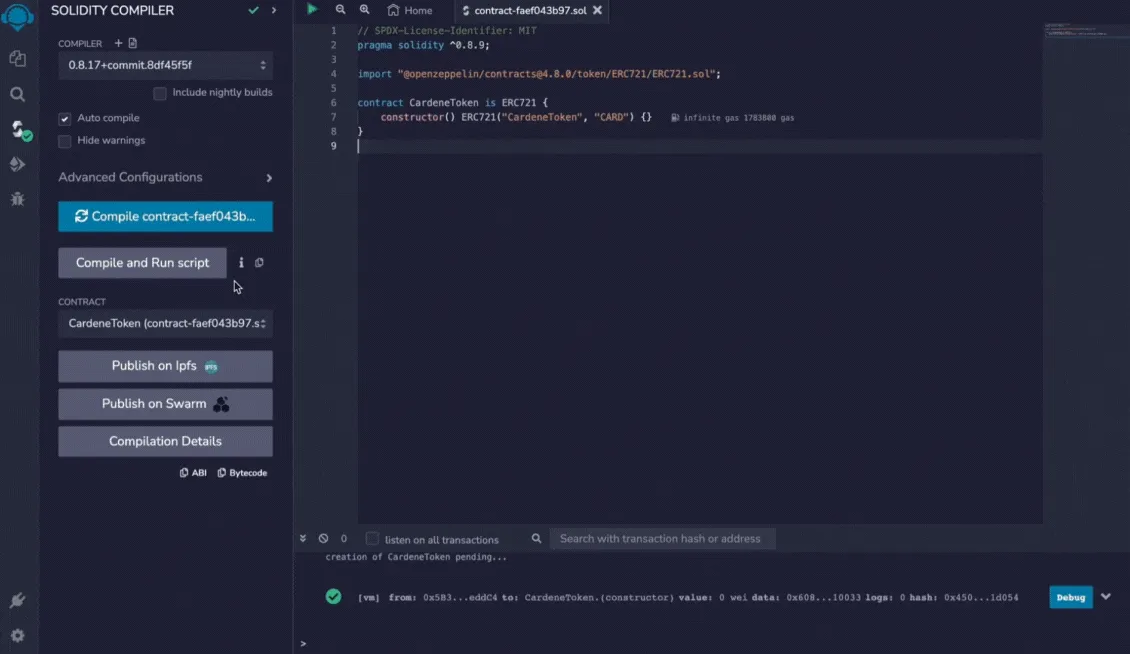Open Remix Settings gear icon

click(17, 635)
